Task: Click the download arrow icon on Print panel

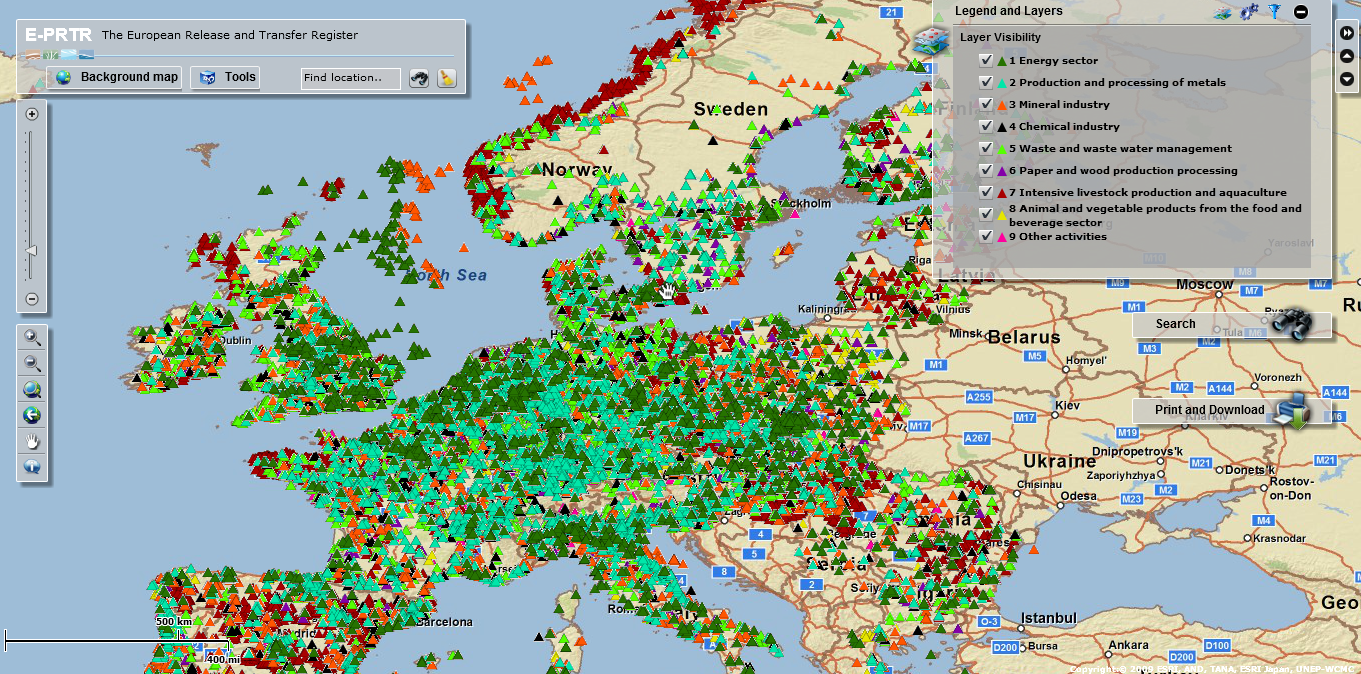Action: click(1292, 410)
